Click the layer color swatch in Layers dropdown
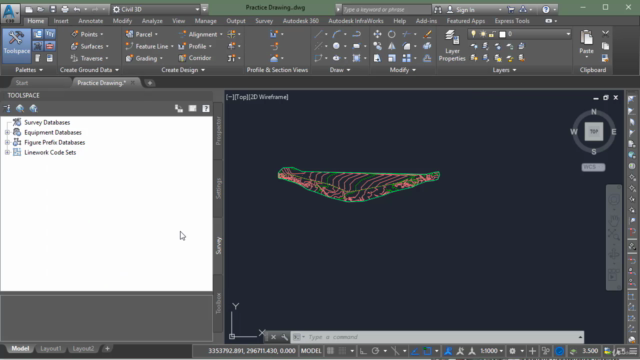Screen dimensions: 640x360 click(x=502, y=34)
